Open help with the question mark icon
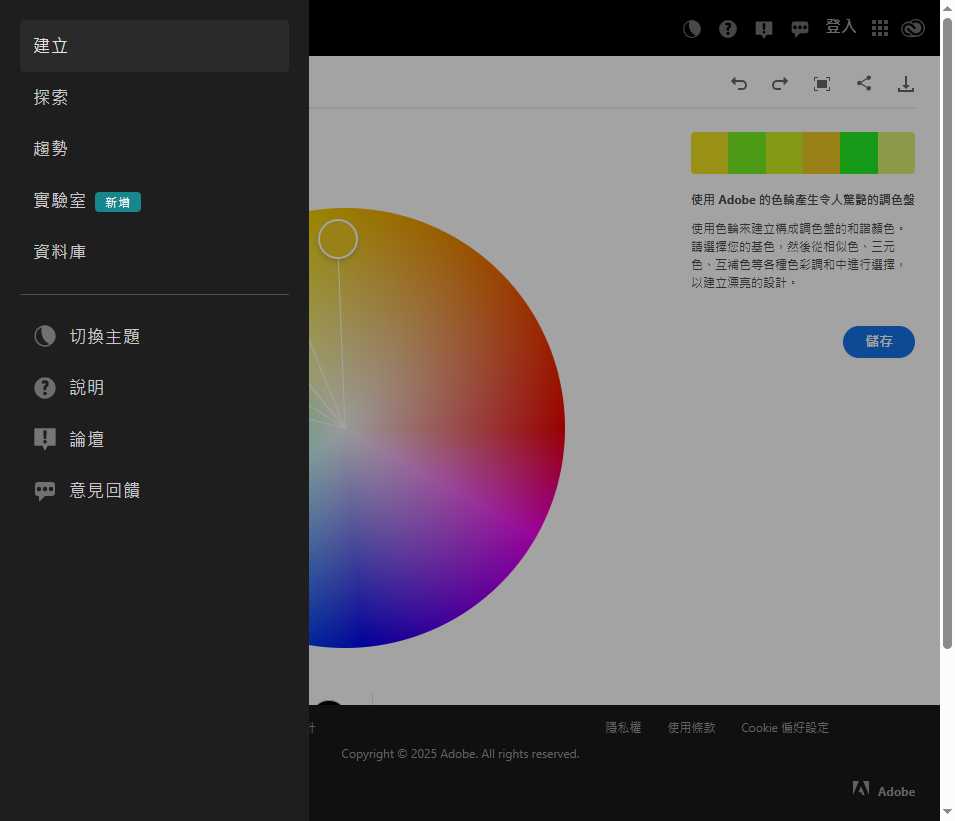This screenshot has height=821, width=955. (728, 28)
